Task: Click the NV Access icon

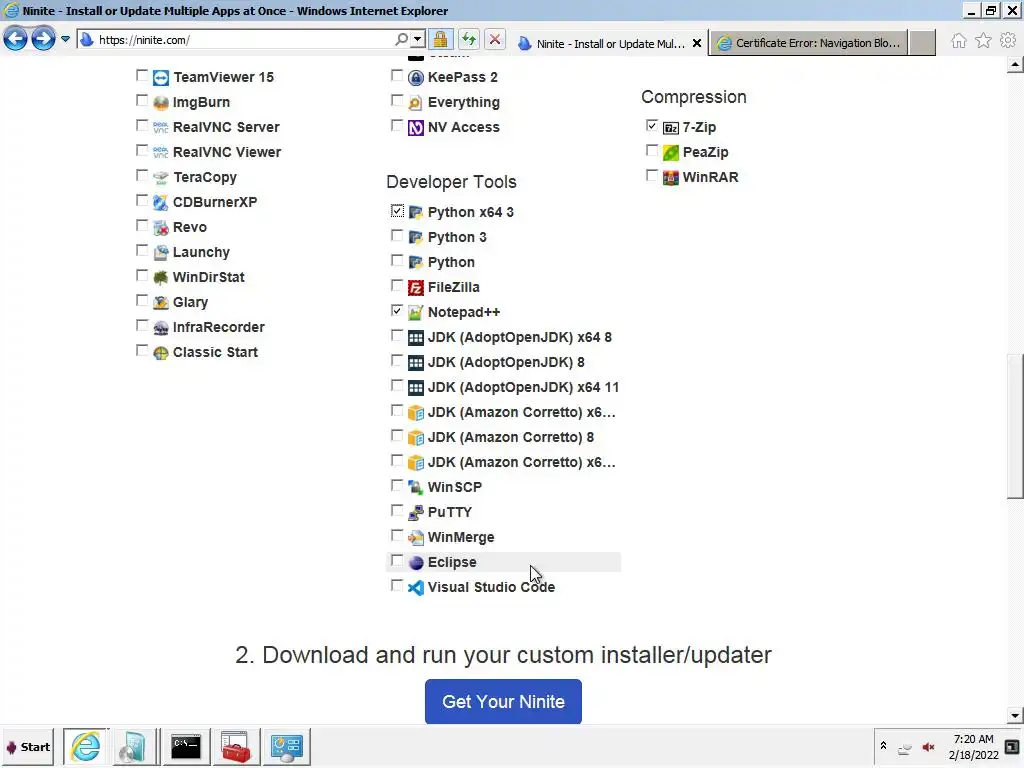Action: [x=416, y=128]
